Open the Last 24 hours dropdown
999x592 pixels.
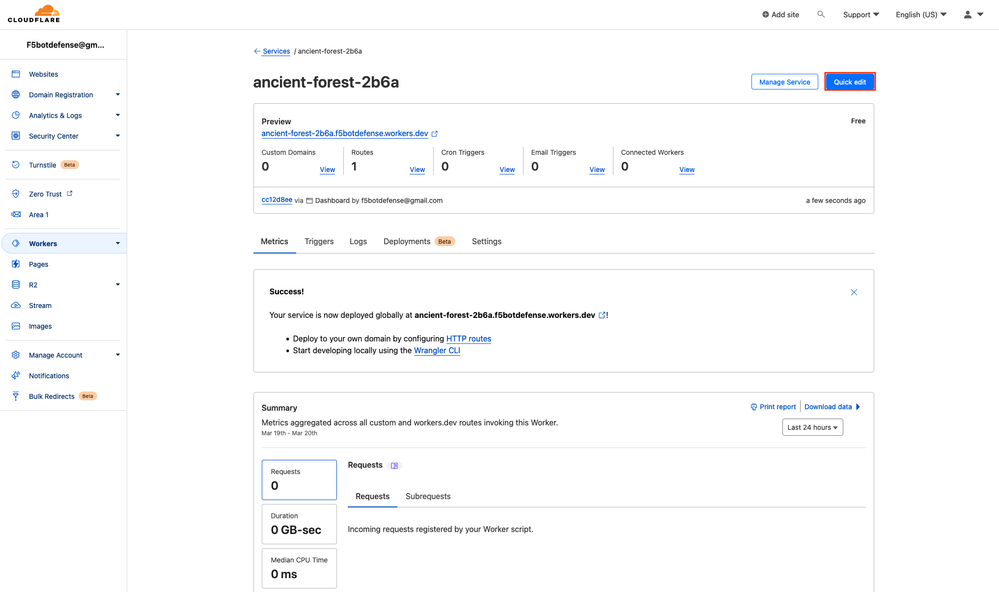coord(812,428)
